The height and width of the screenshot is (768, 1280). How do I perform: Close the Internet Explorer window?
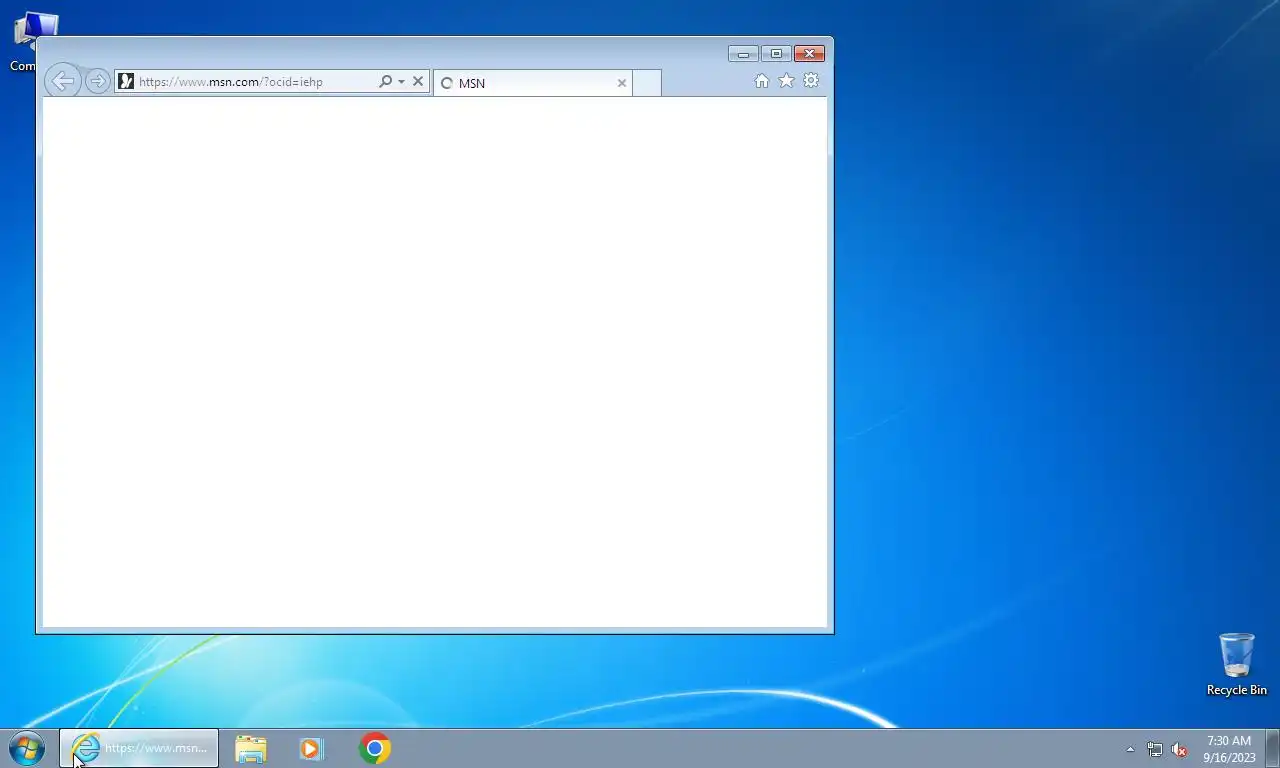click(809, 54)
